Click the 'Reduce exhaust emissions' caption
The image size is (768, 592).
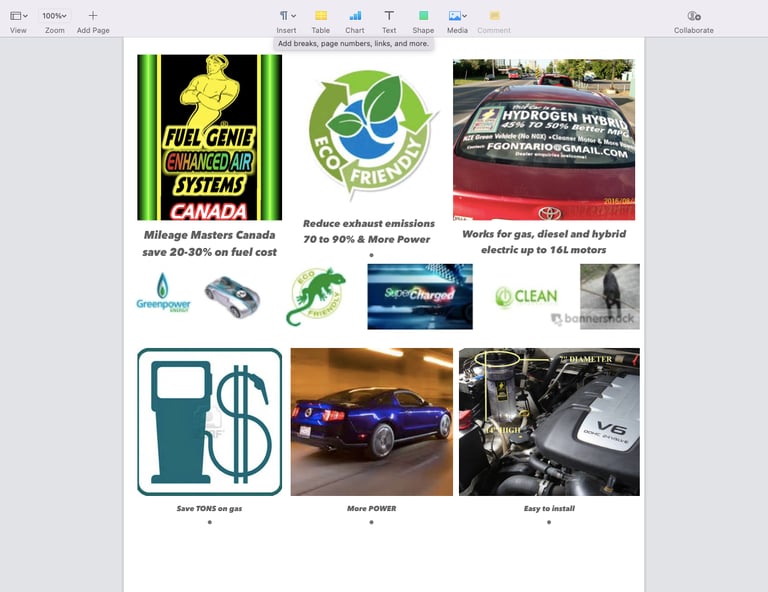click(369, 223)
